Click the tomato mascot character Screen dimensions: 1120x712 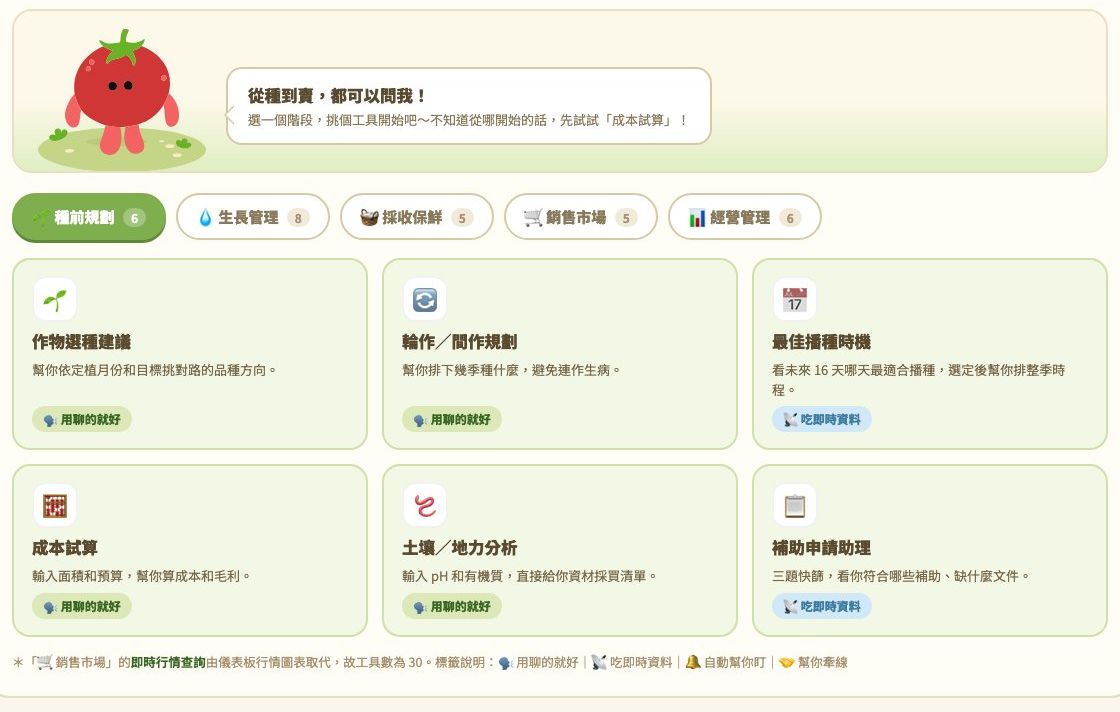[122, 93]
